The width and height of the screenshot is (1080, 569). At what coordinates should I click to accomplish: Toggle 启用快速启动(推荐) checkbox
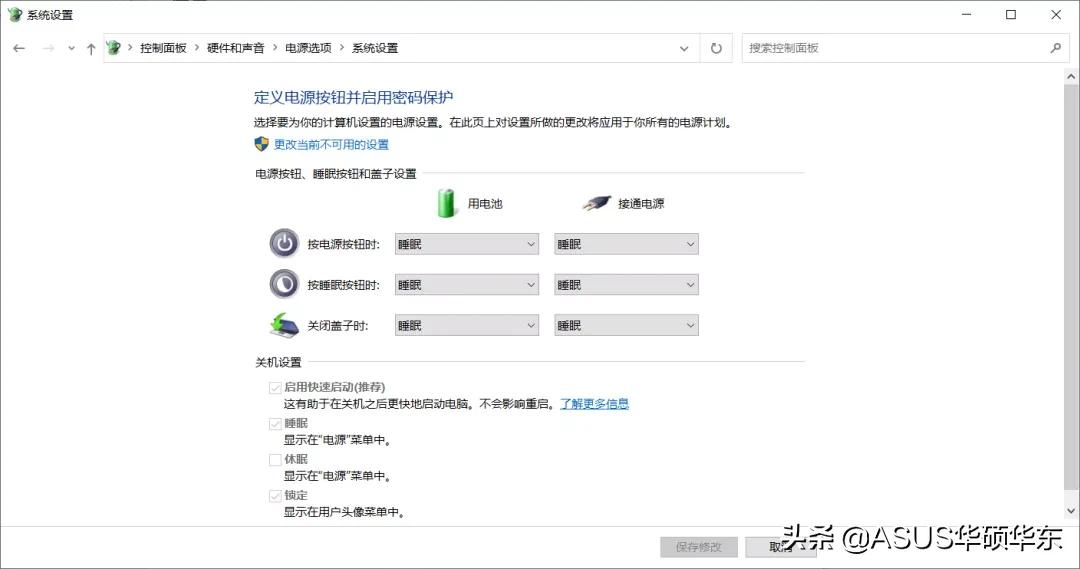[275, 388]
